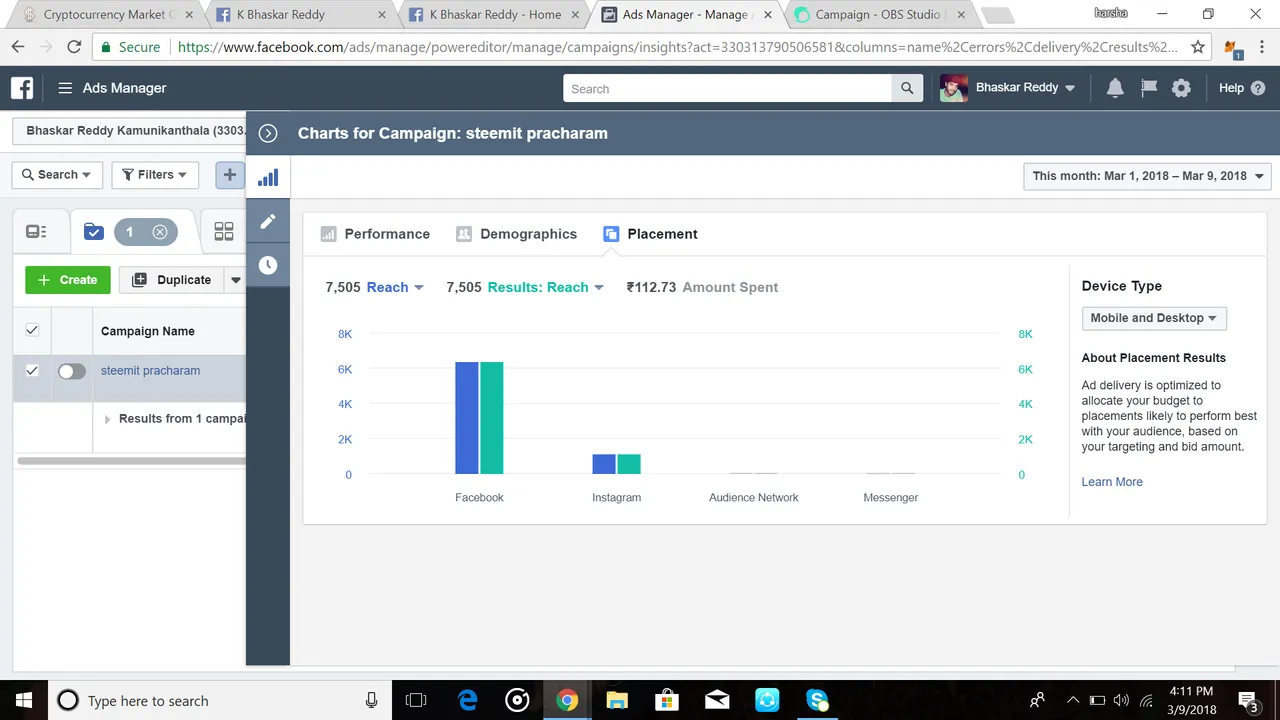Select the Placement tab
Viewport: 1280px width, 720px height.
click(x=651, y=234)
